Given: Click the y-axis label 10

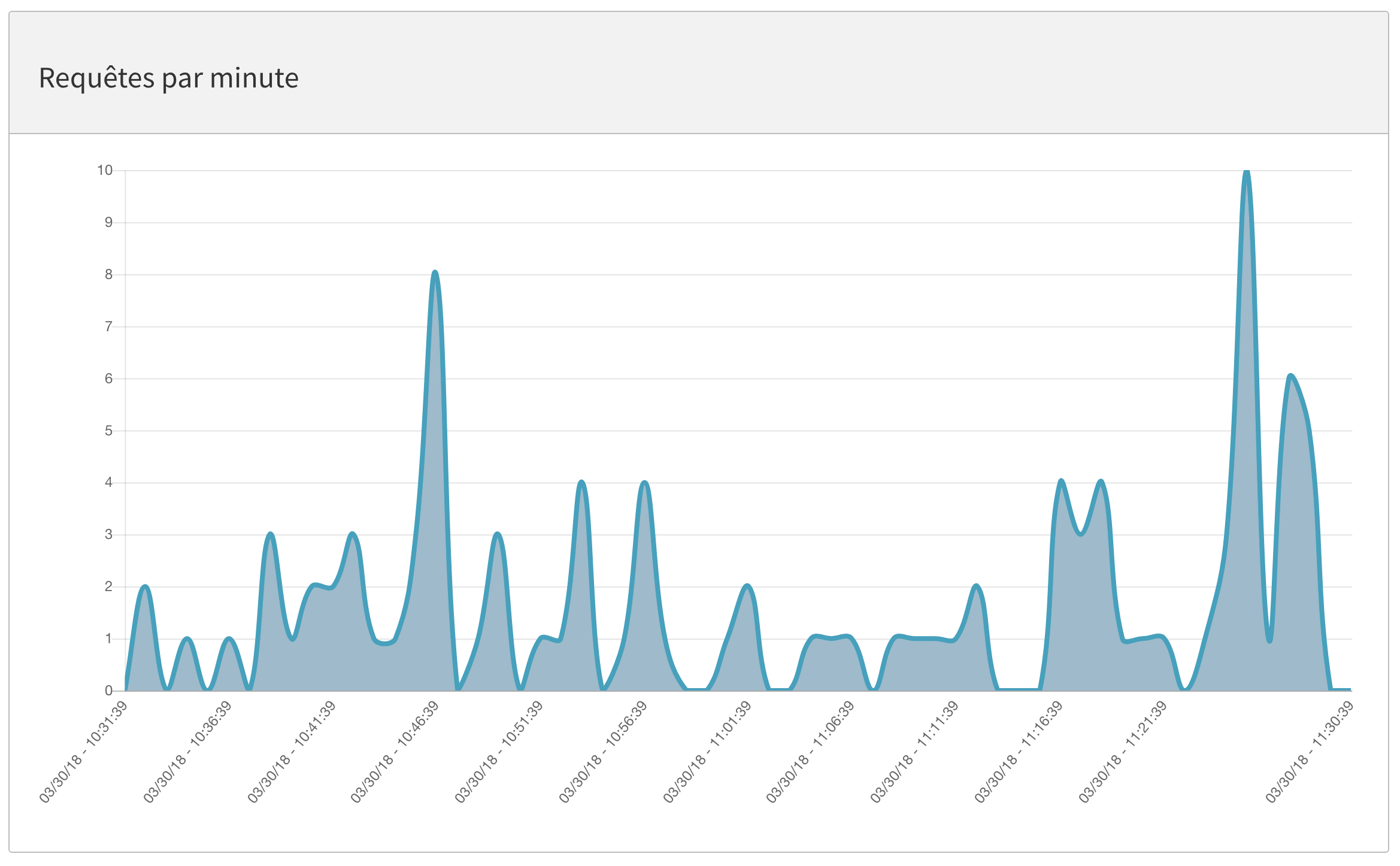Looking at the screenshot, I should 105,170.
